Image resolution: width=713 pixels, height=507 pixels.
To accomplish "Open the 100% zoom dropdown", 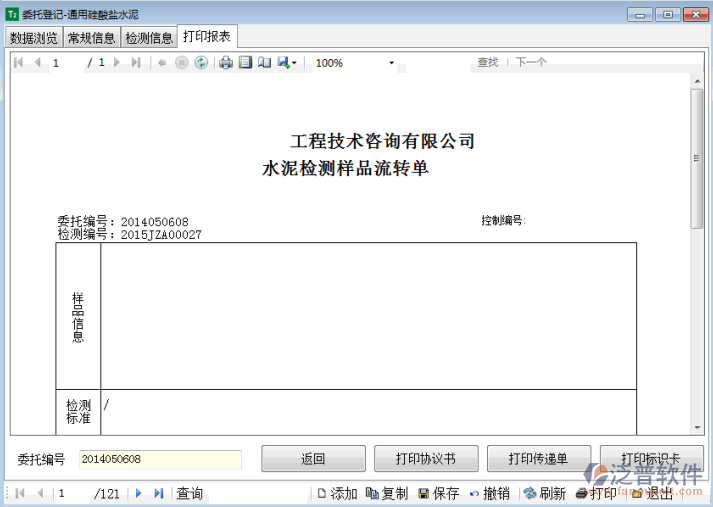I will (392, 63).
